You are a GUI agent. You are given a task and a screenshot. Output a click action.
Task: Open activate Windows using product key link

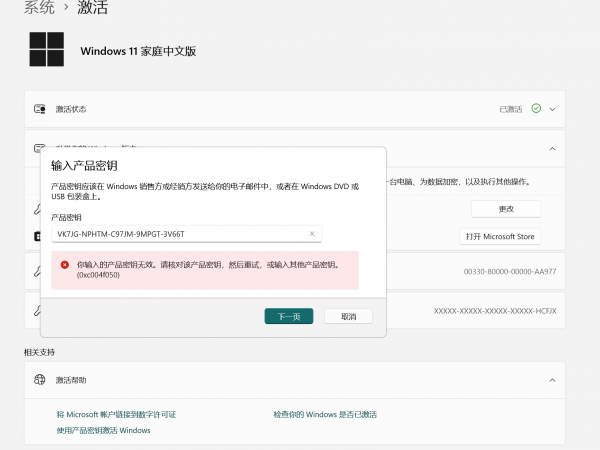(103, 430)
